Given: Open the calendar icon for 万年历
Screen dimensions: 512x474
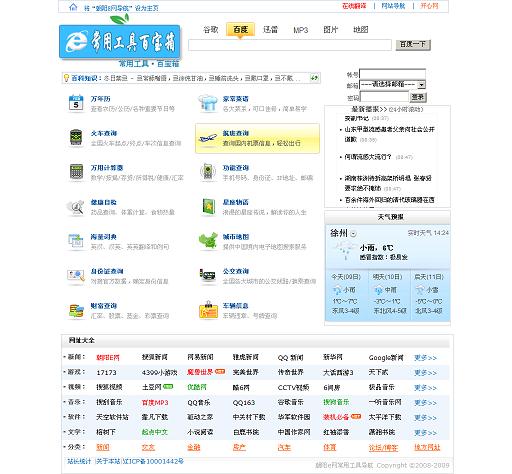Looking at the screenshot, I should (76, 103).
